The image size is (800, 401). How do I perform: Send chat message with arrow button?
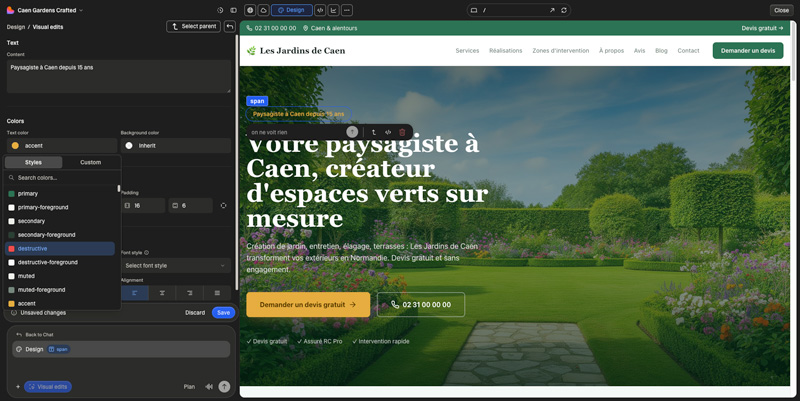(224, 387)
